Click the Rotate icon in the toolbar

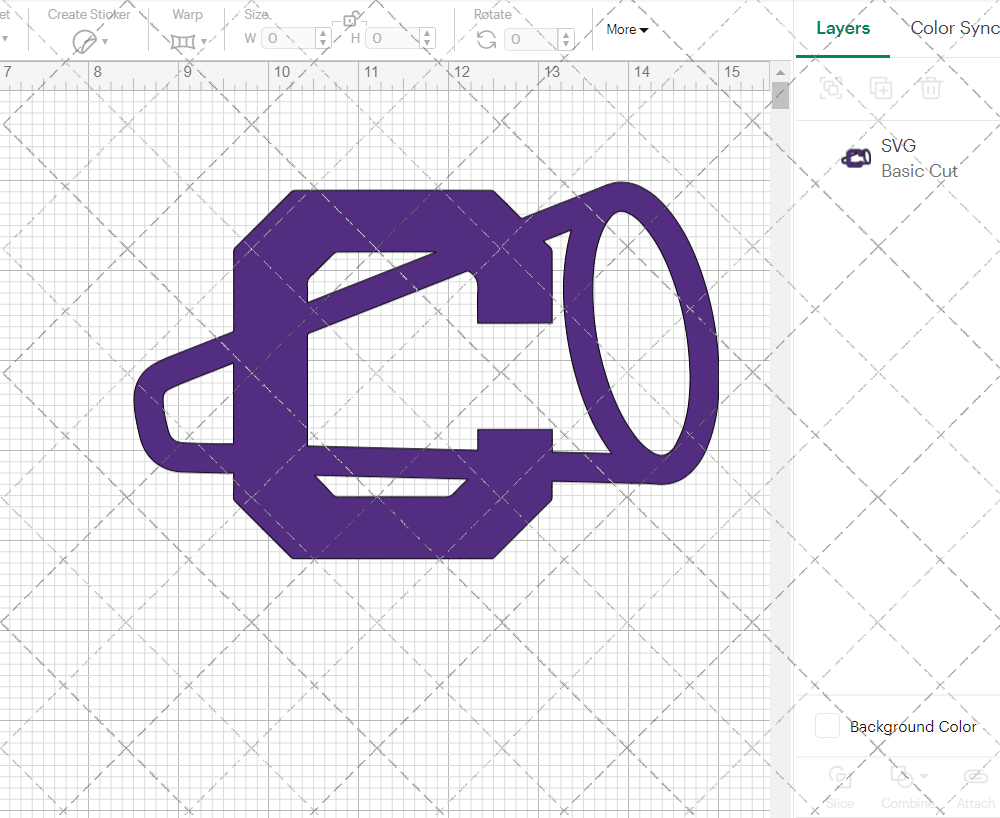pos(487,40)
